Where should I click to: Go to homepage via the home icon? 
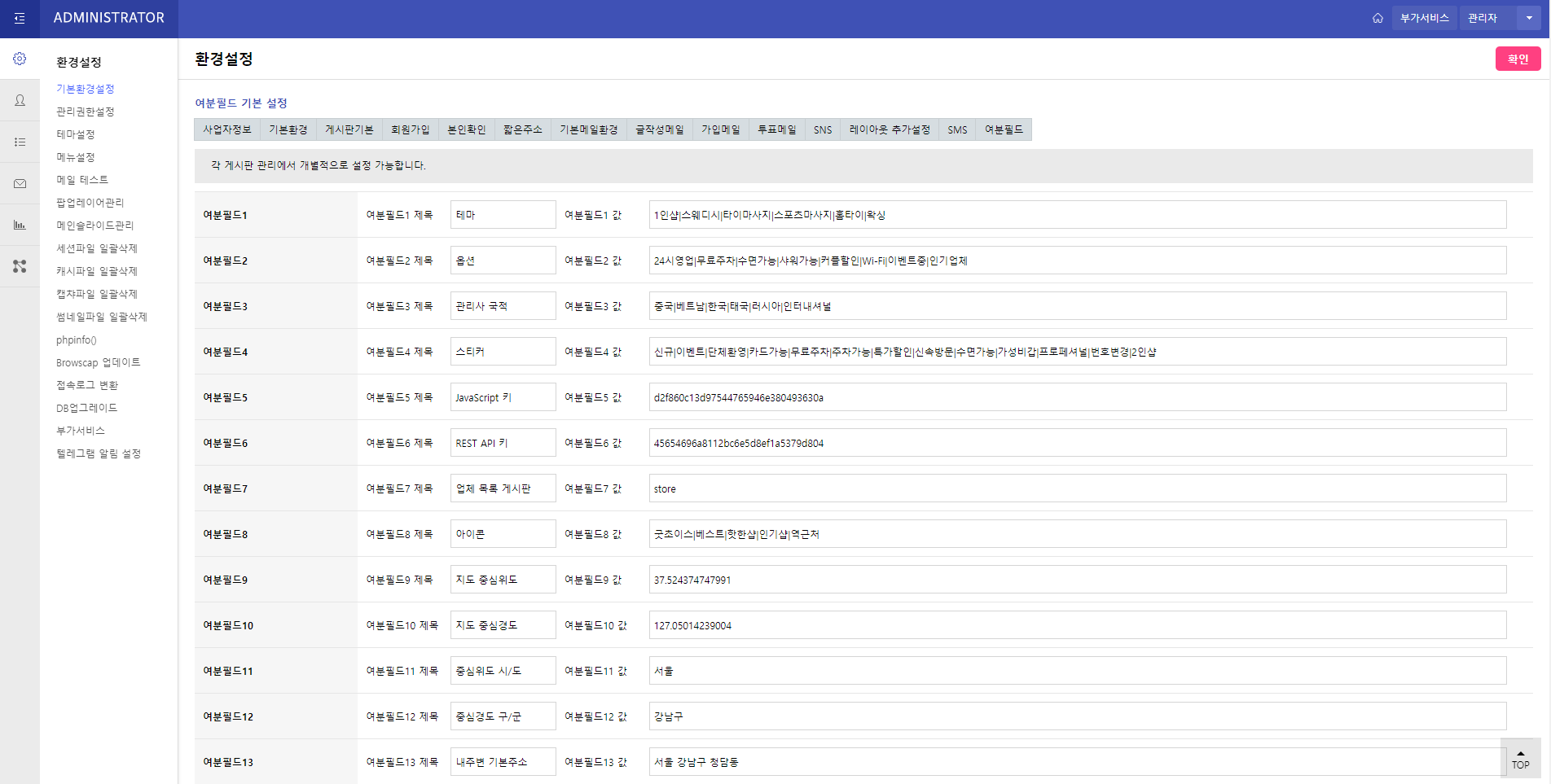1377,18
